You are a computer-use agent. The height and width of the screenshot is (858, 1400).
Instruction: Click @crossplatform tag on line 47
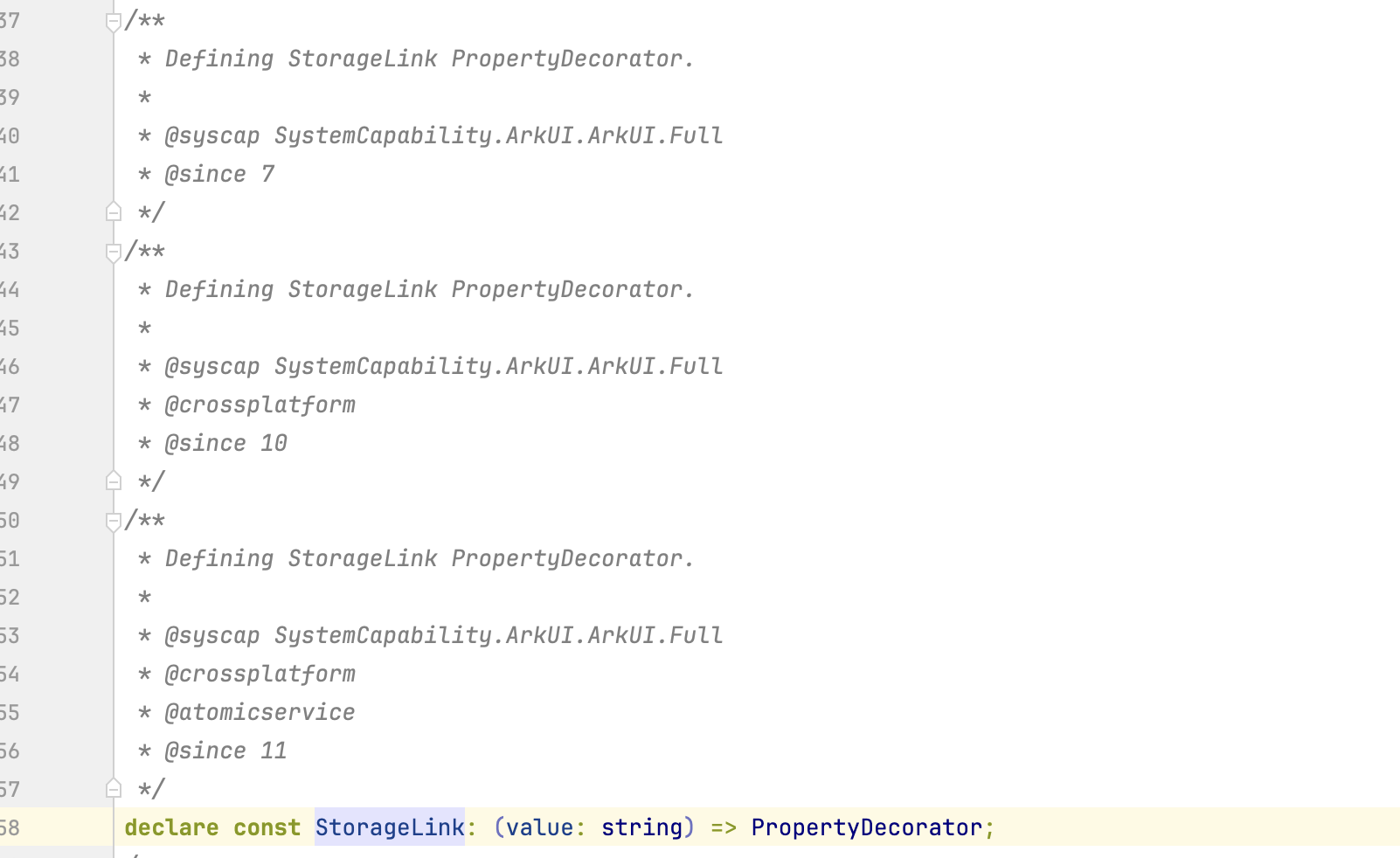coord(260,405)
